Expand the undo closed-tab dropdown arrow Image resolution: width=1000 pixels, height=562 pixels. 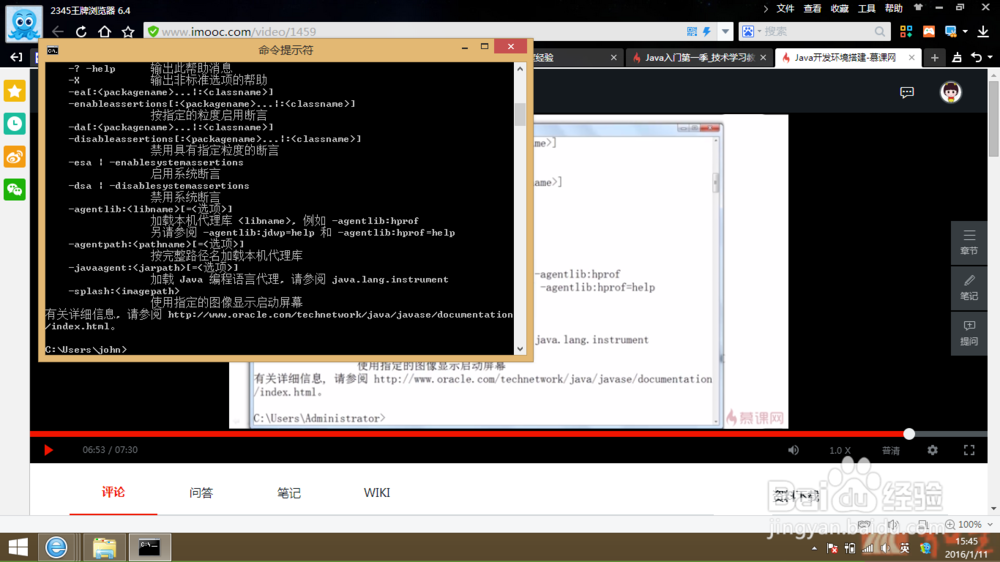point(990,57)
